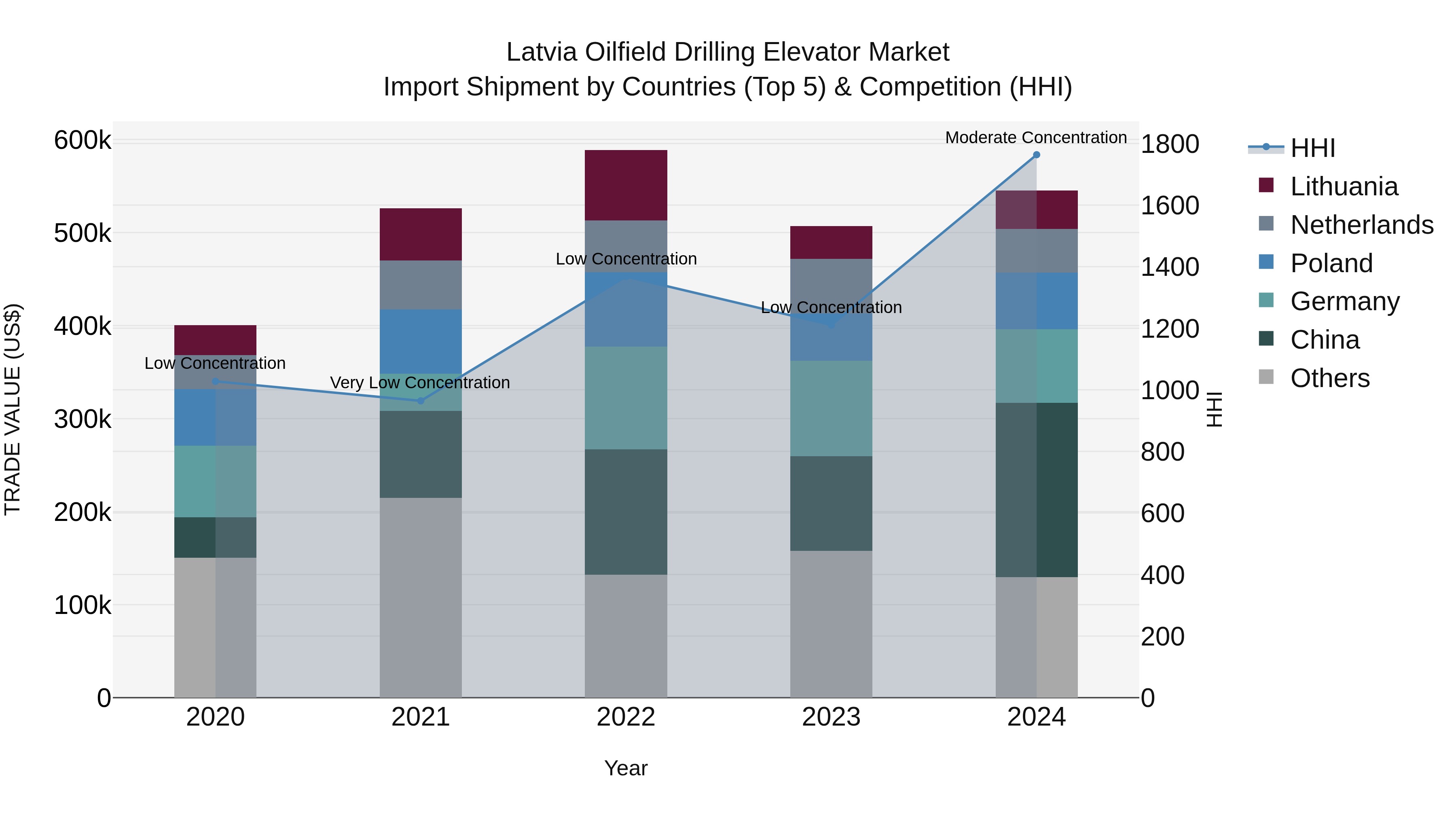Click Lithuania segment of the 2020 bar
Screen dimensions: 1456x819
click(215, 340)
